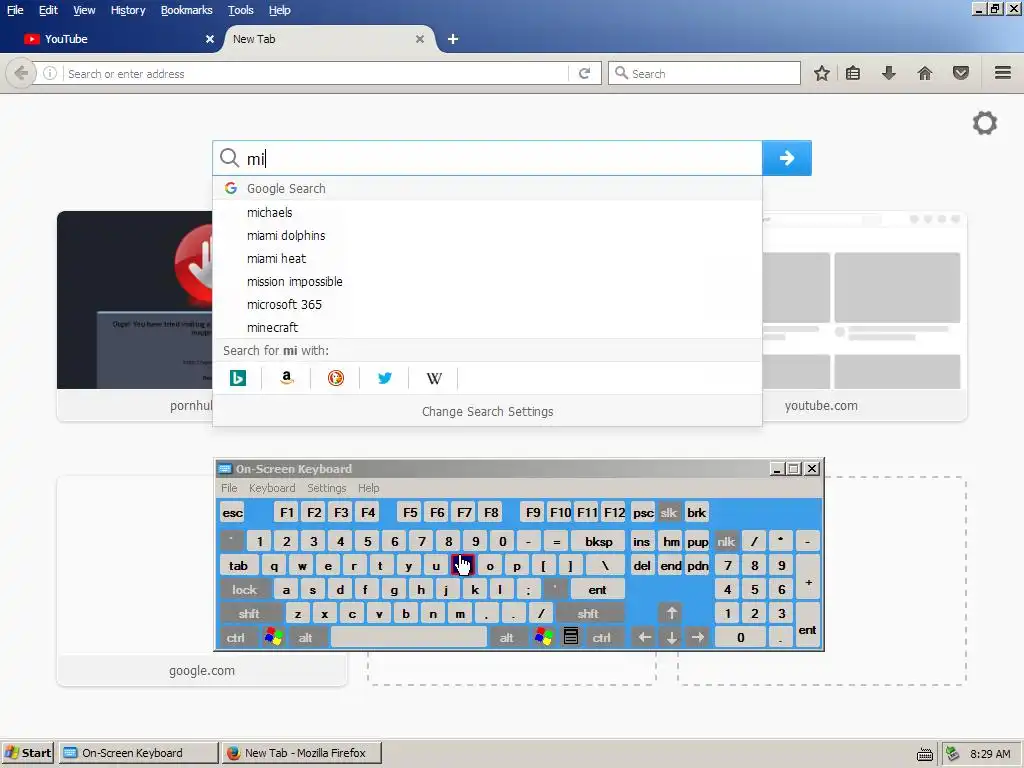Screen dimensions: 1024x768
Task: Click the down arrow key on keyboard
Action: [x=671, y=637]
